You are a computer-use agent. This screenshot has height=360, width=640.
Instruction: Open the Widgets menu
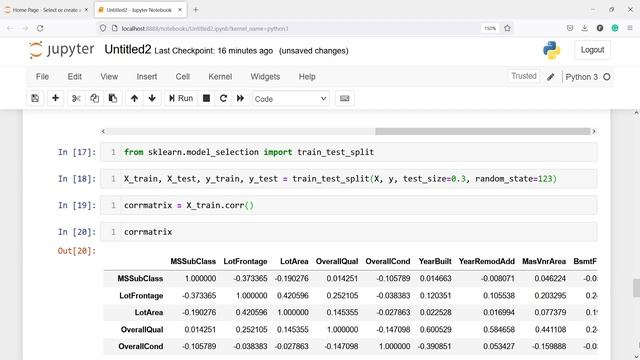click(x=265, y=77)
